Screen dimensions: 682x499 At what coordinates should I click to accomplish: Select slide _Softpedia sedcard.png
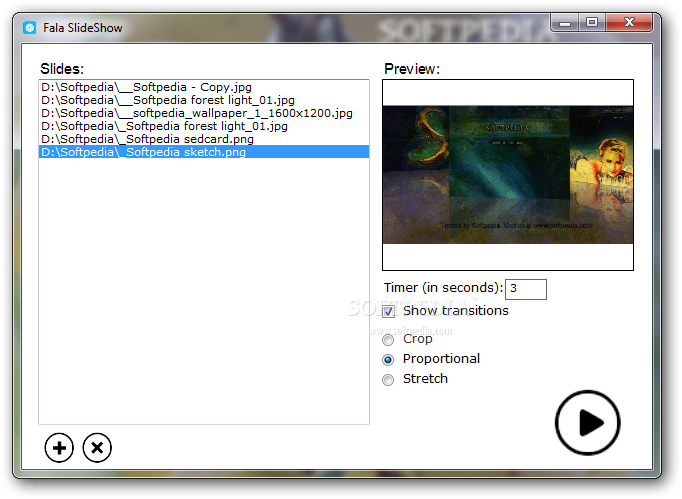coord(204,139)
